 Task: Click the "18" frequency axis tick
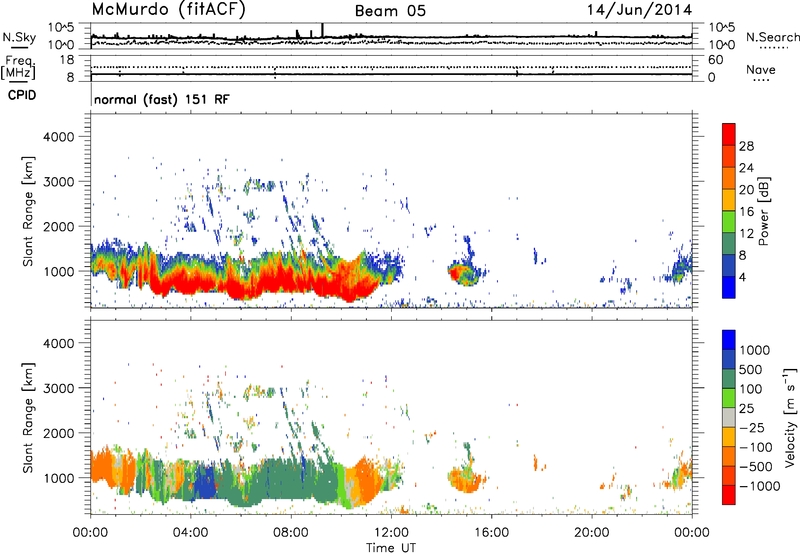coord(67,60)
